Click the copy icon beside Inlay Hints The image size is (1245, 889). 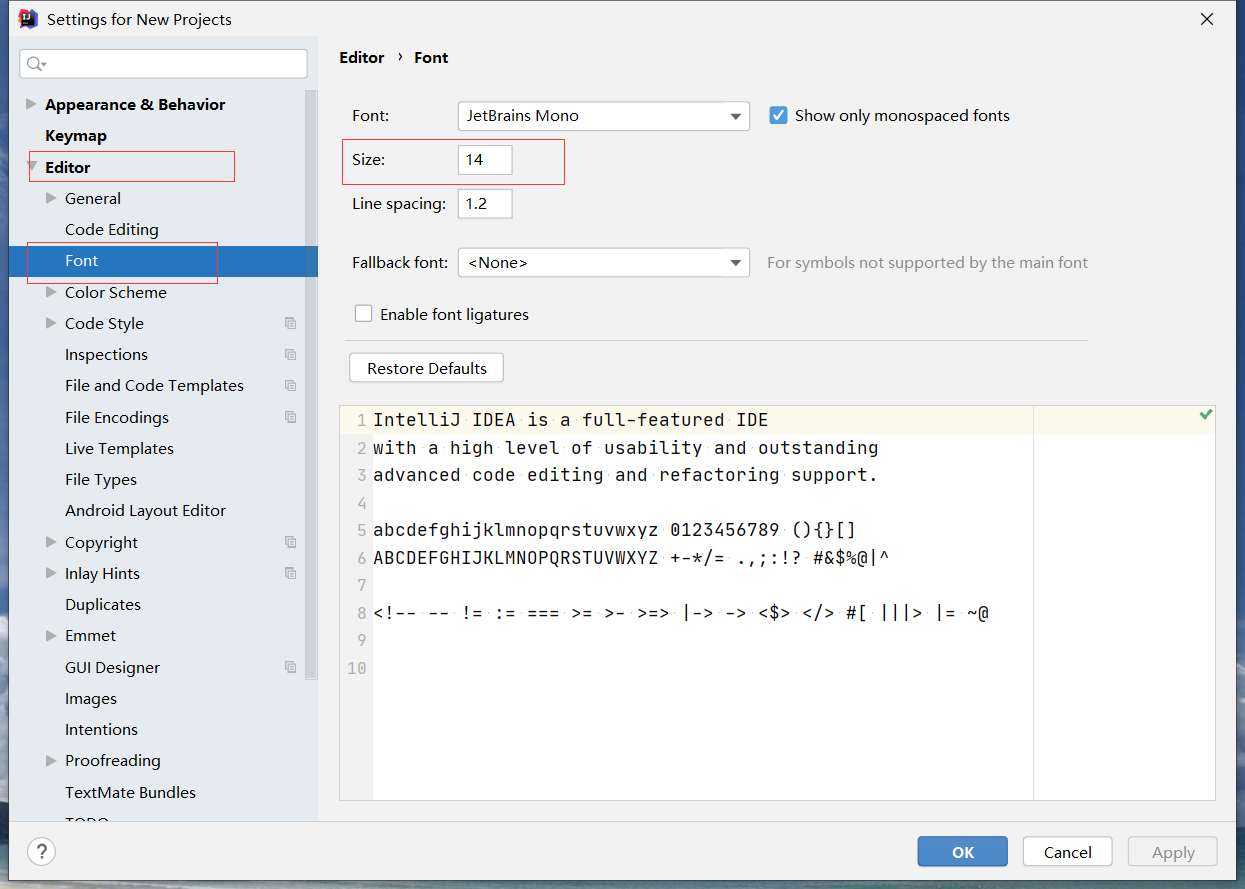coord(290,573)
